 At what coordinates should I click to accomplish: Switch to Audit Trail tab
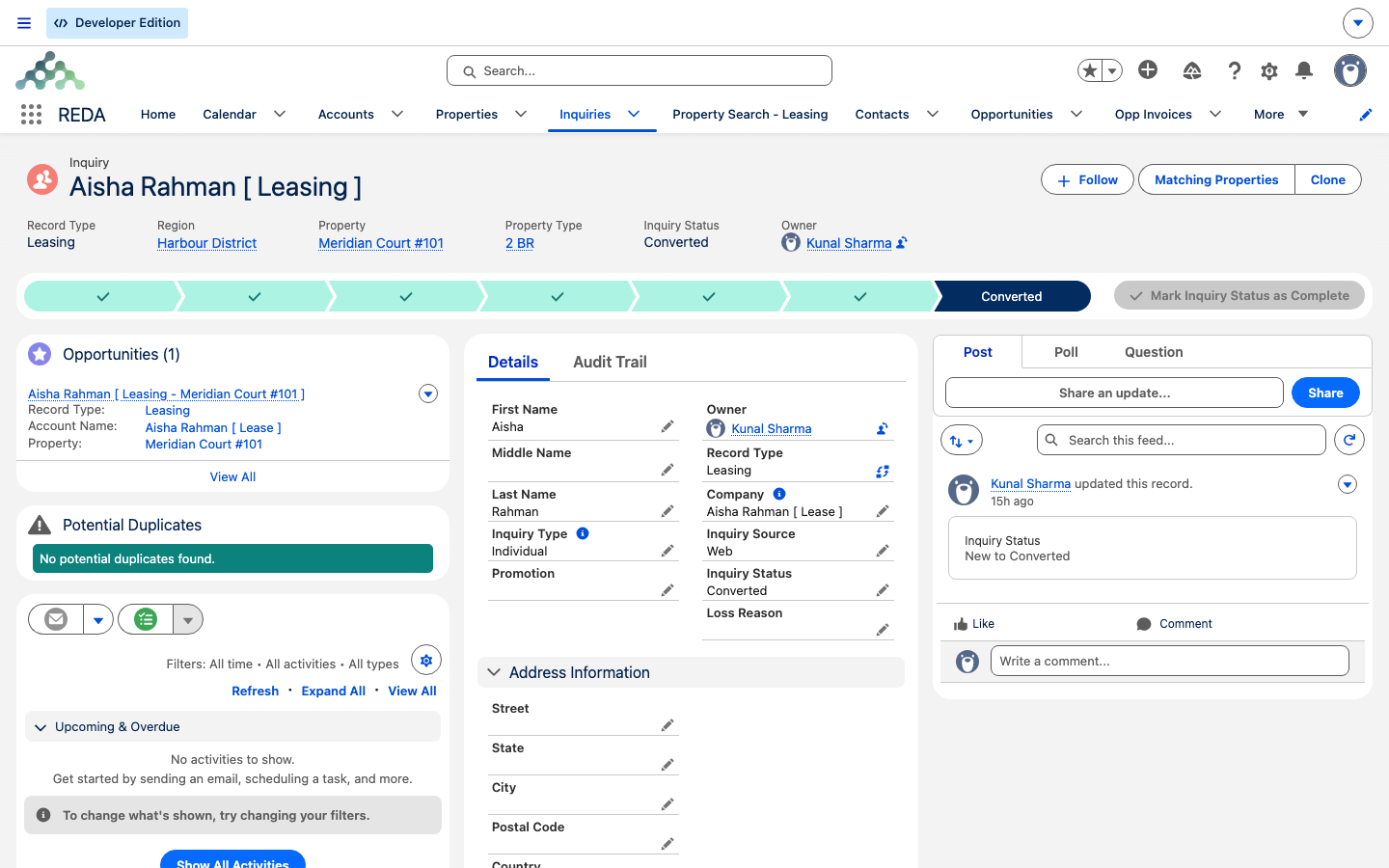point(610,362)
